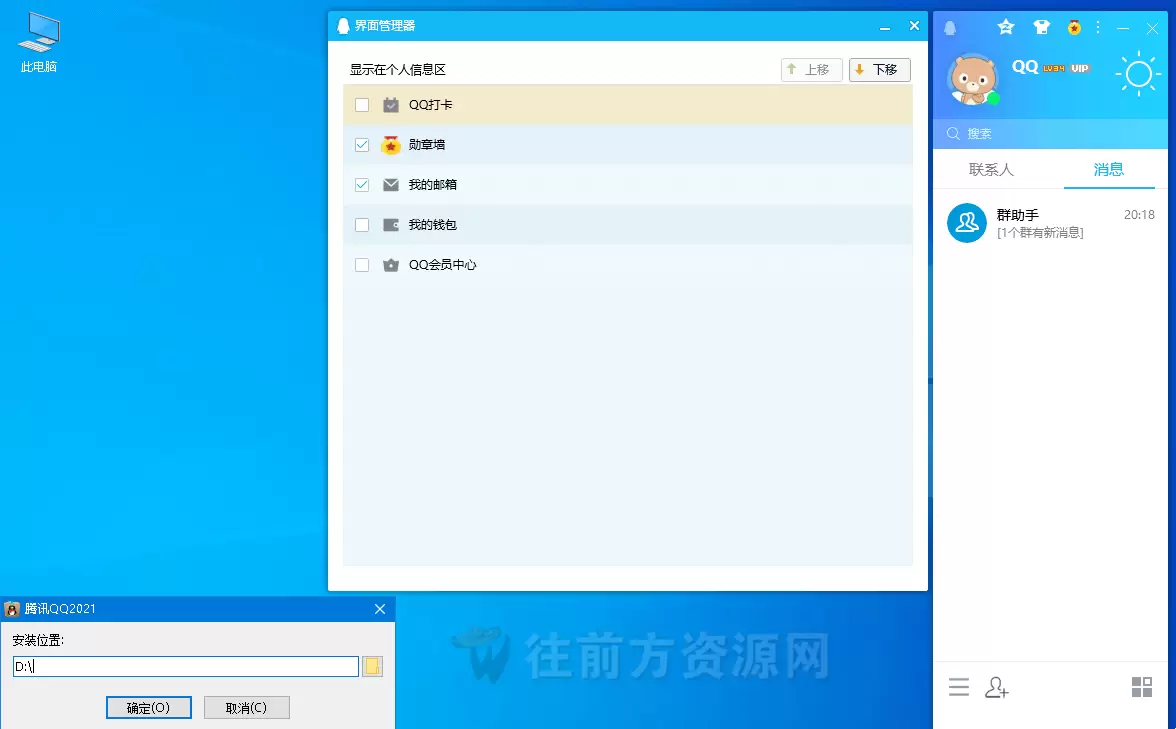Click the bell icon in QQ panel header
Image resolution: width=1176 pixels, height=729 pixels.
tap(950, 28)
